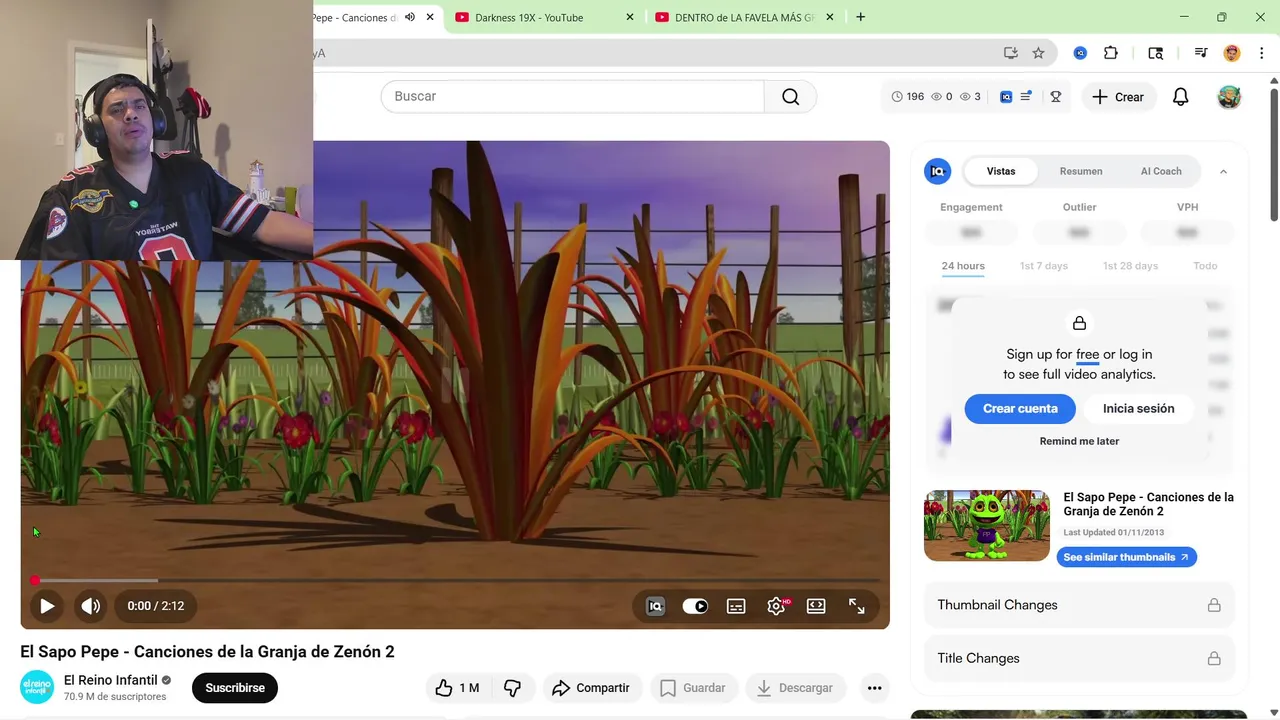This screenshot has height=720, width=1280.
Task: Subscribe with the Suscribirse button
Action: click(x=235, y=688)
